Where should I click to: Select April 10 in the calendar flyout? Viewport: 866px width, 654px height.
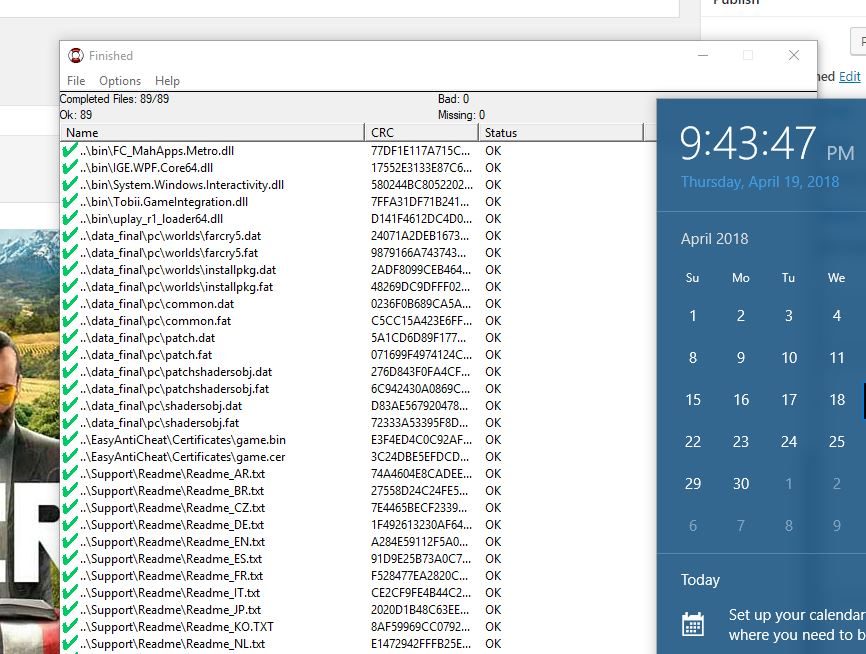pos(789,357)
